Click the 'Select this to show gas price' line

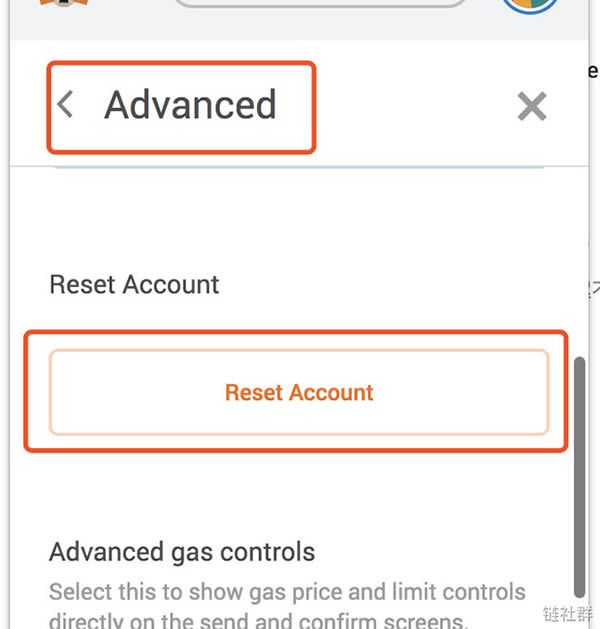(287, 591)
